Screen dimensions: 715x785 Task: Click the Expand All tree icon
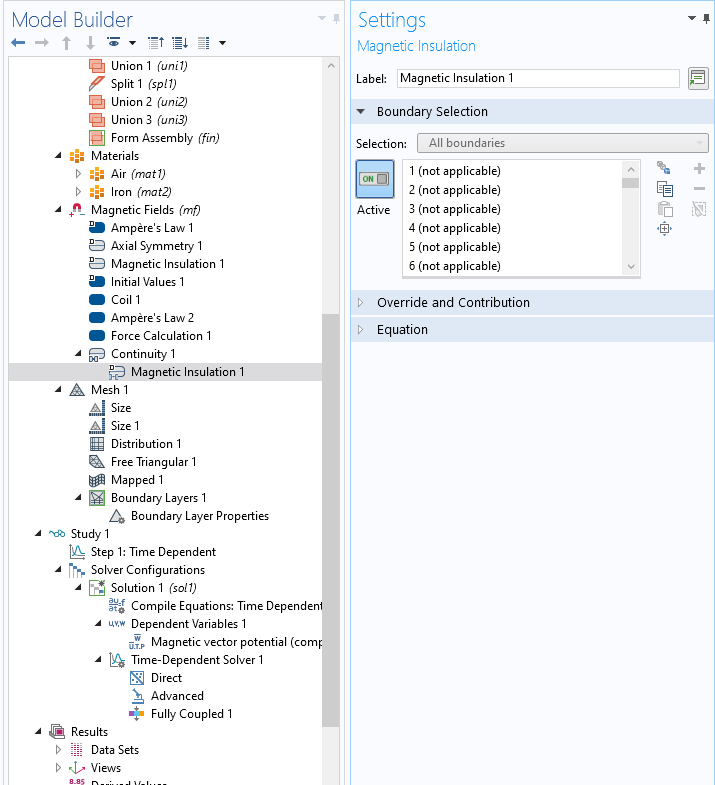[x=179, y=43]
